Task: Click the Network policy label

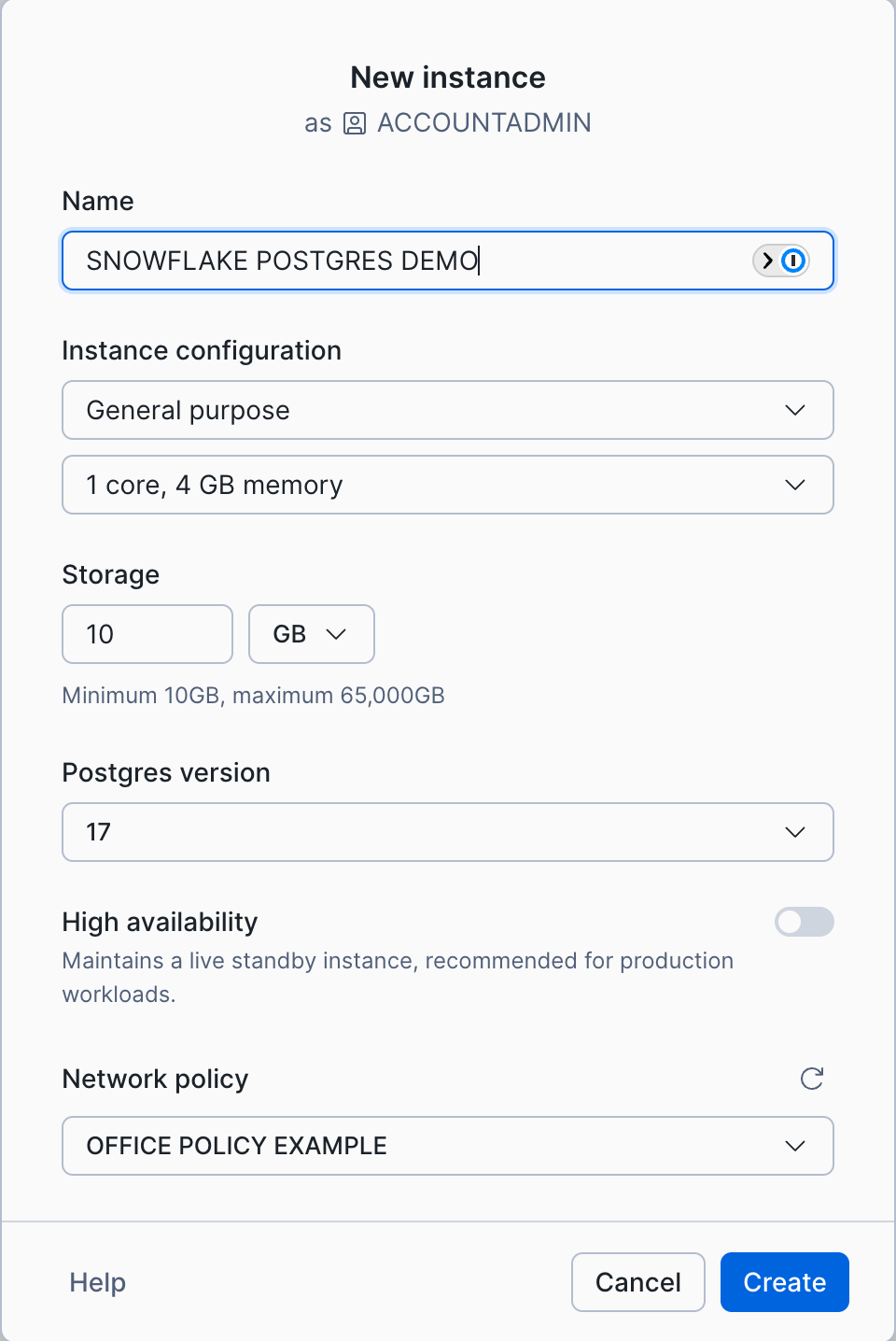Action: 155,1080
